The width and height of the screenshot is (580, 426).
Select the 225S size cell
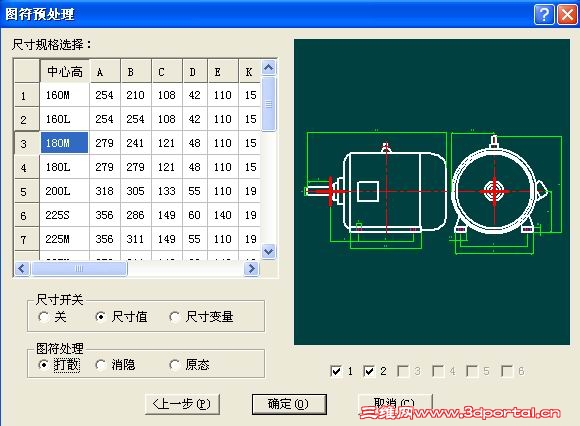tap(65, 215)
